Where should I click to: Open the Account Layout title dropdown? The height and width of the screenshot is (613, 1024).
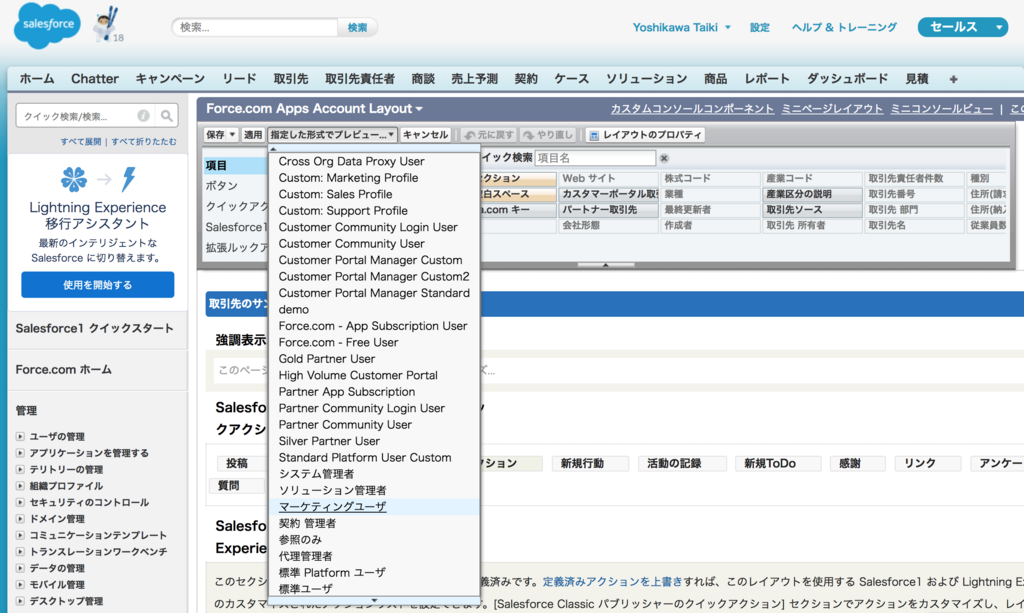click(419, 109)
